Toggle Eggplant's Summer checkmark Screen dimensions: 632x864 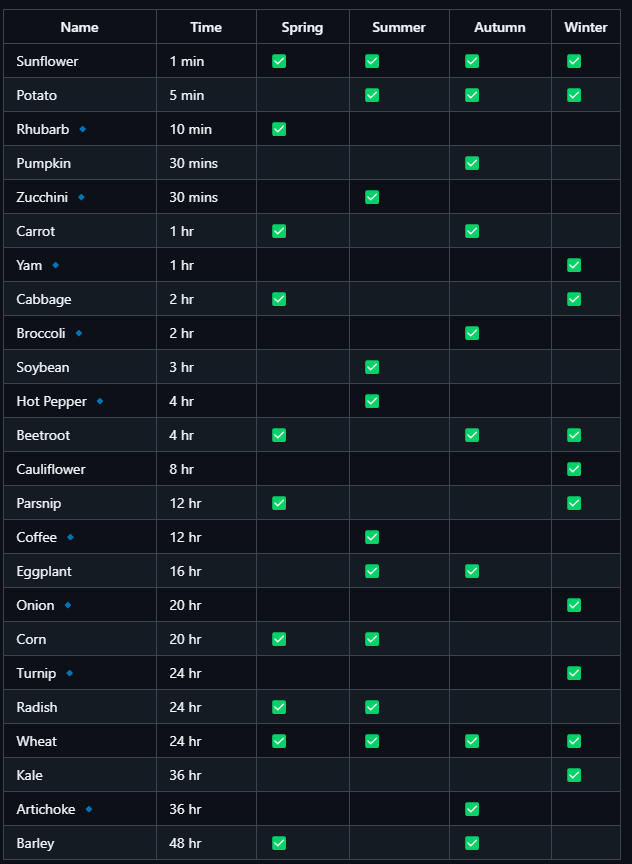coord(372,571)
